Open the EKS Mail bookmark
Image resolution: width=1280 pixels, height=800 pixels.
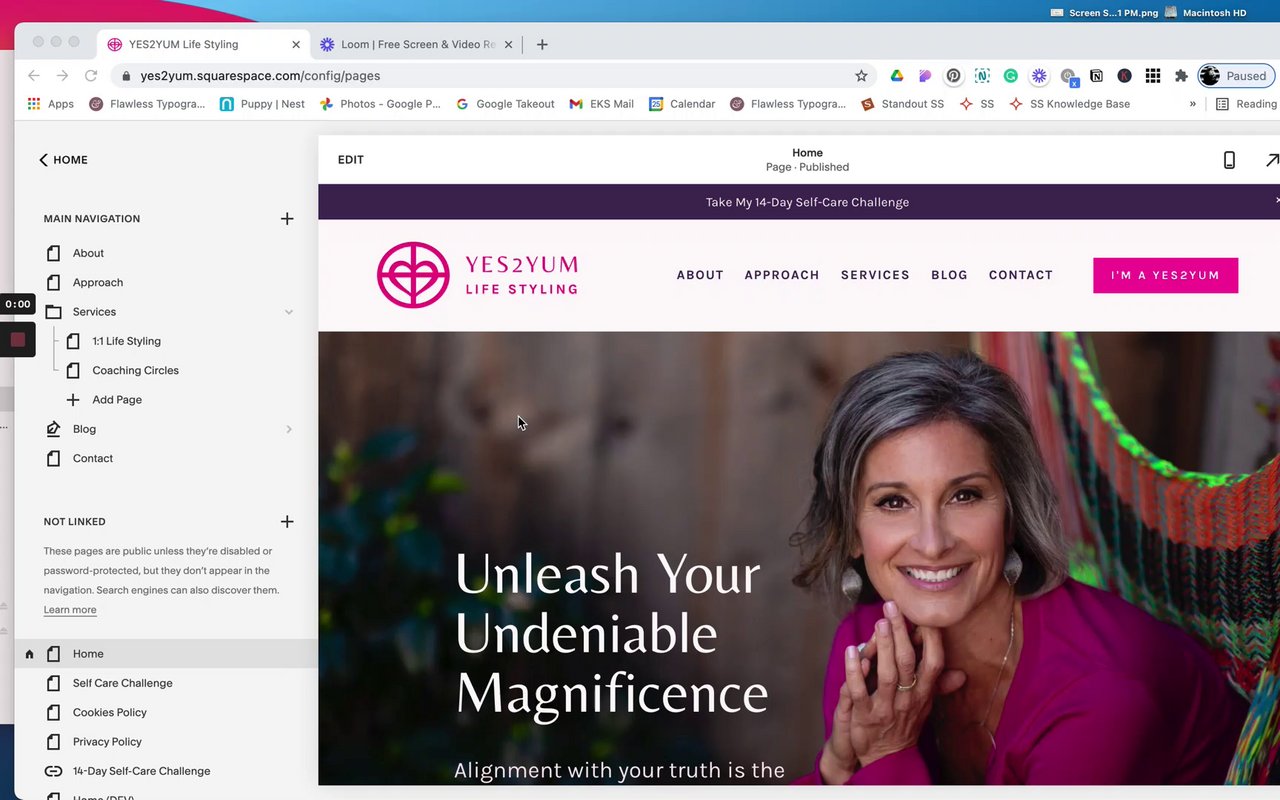click(x=601, y=104)
